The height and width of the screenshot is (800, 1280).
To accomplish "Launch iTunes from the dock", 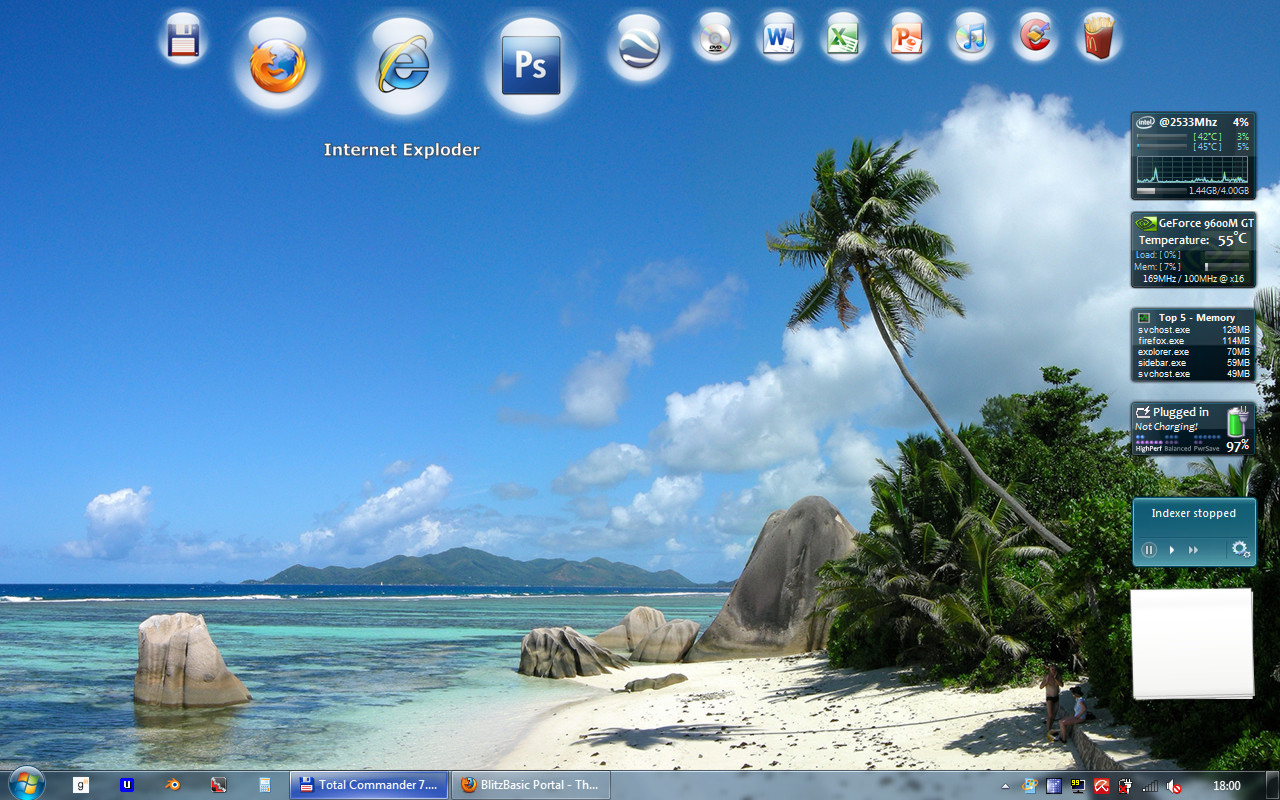I will [x=970, y=38].
